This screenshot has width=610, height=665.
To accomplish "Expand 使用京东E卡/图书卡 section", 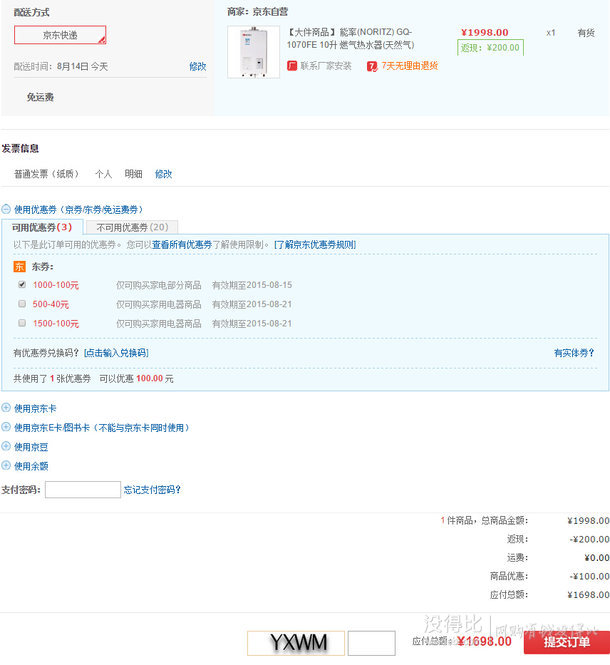I will [x=6, y=427].
